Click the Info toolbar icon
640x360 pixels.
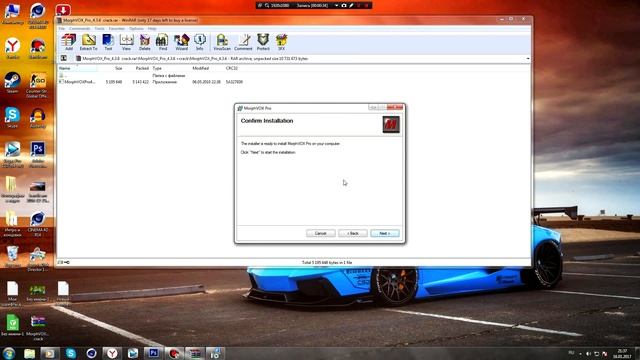(x=200, y=42)
